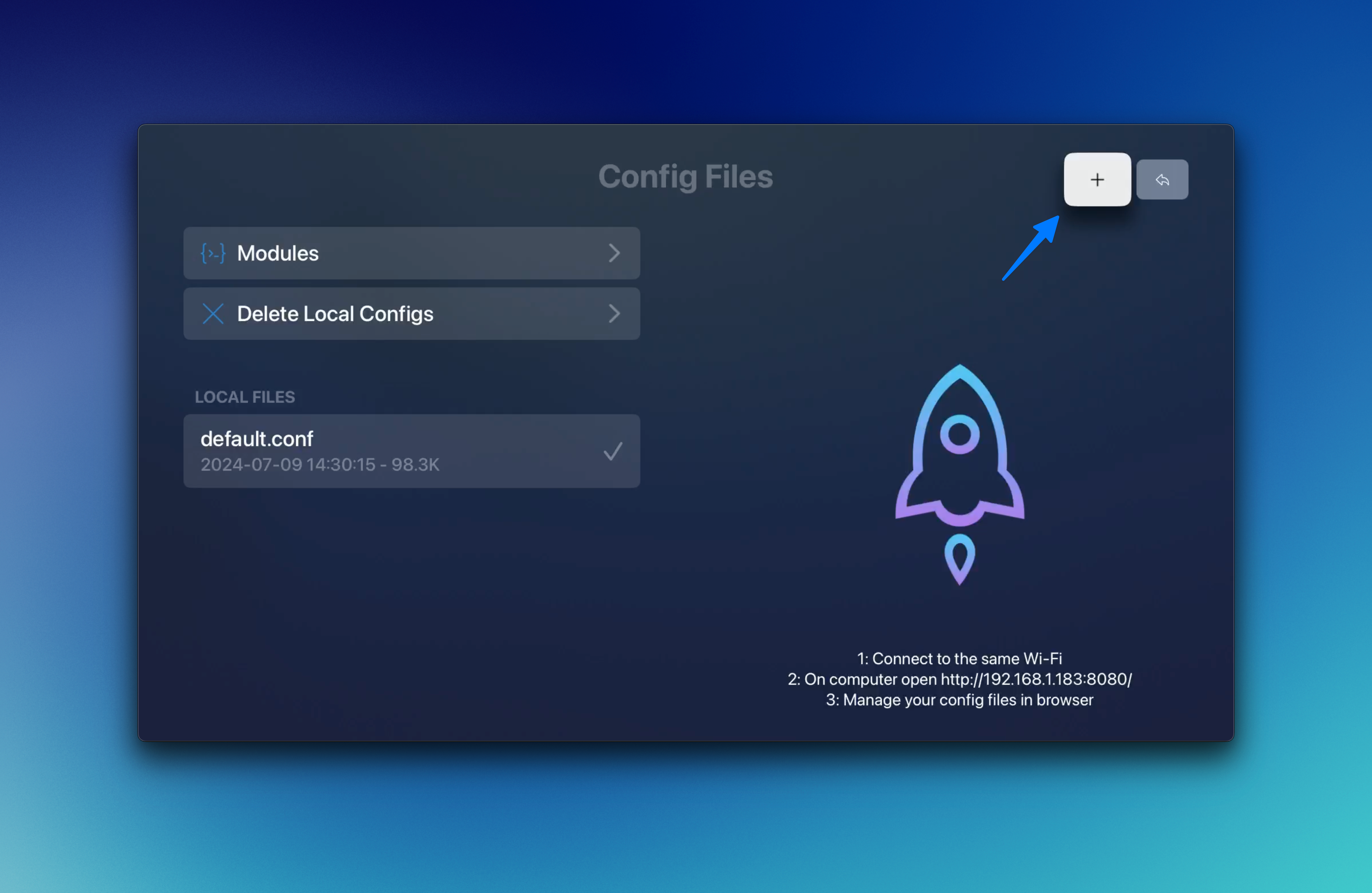Click the Modules curly-brace icon

pos(213,254)
